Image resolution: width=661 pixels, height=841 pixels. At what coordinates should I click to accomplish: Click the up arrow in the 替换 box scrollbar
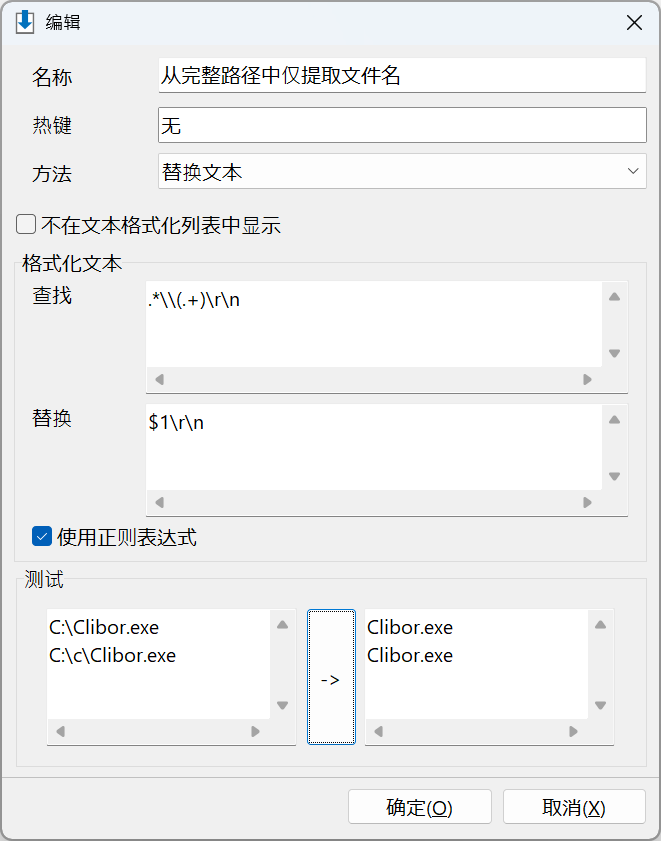(x=614, y=420)
